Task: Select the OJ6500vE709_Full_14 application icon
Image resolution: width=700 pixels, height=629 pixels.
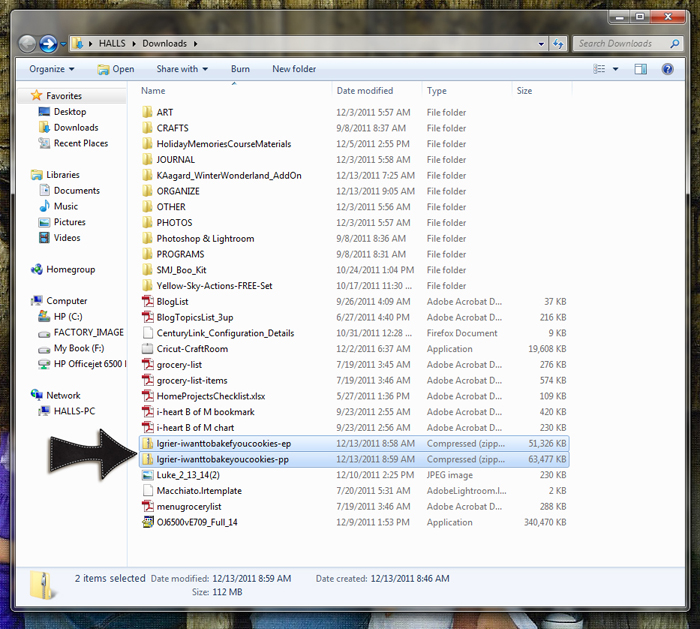Action: (147, 522)
